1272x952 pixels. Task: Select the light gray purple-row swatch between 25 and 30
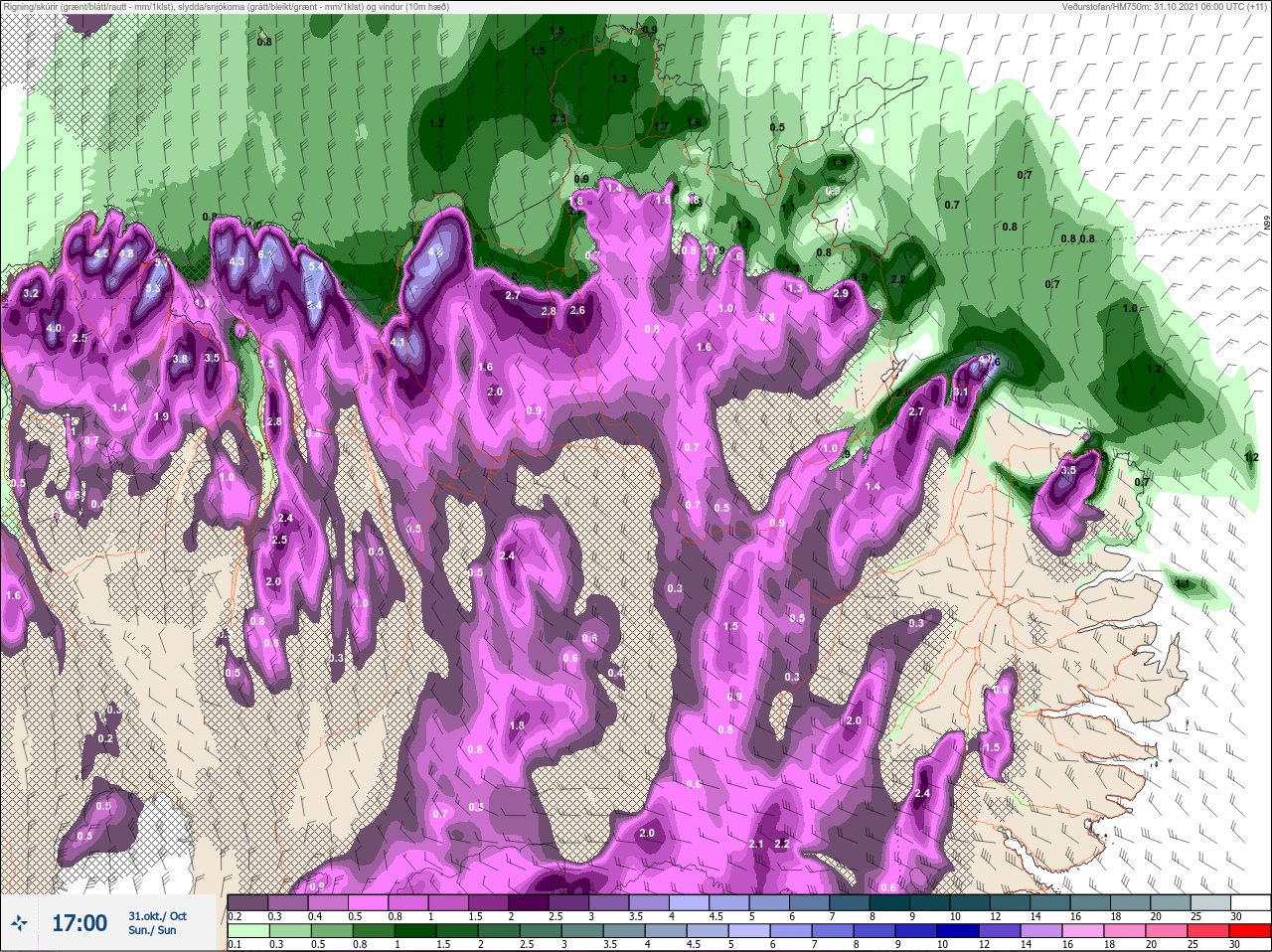(x=1212, y=902)
